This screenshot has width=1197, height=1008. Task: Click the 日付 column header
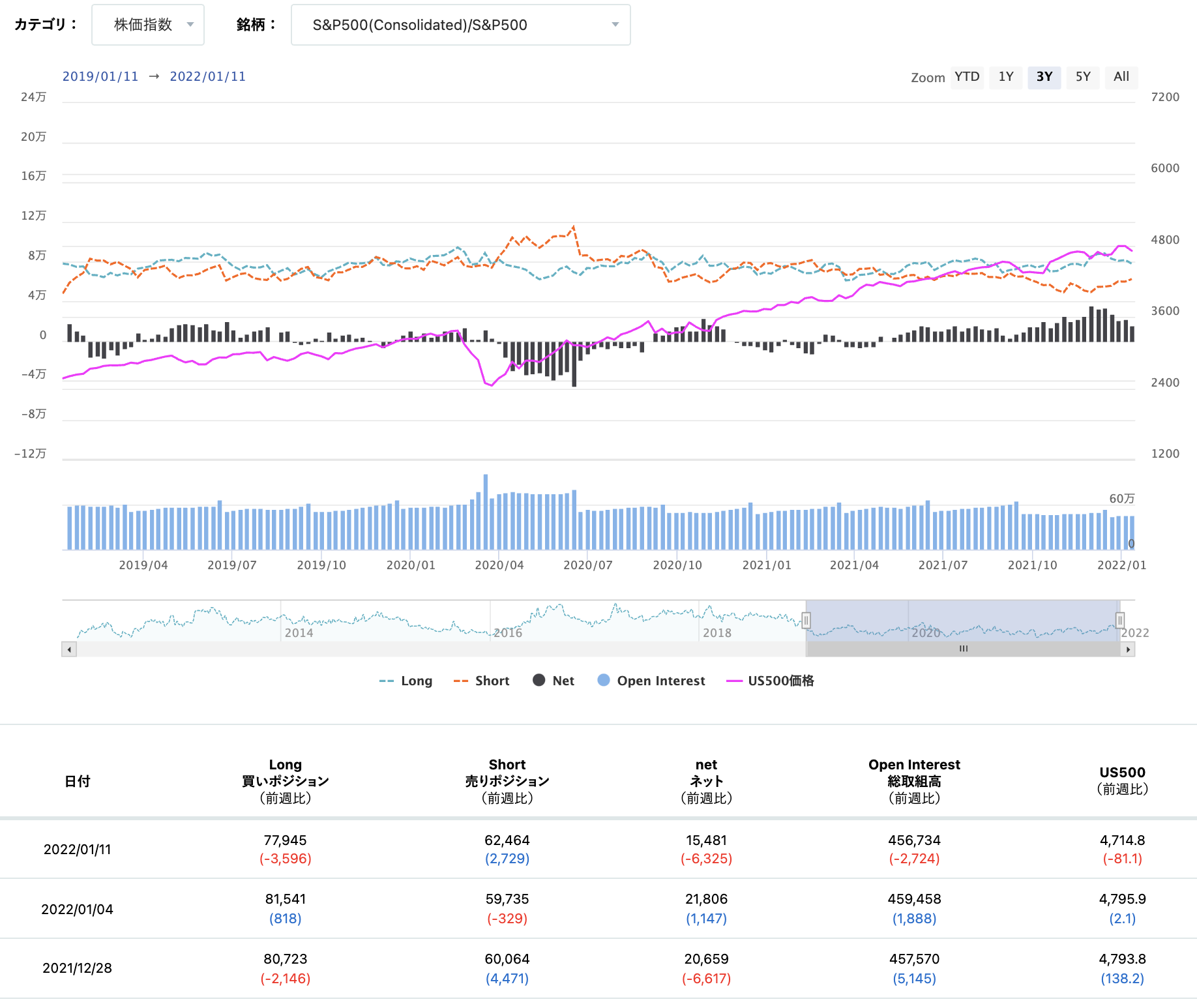[78, 781]
